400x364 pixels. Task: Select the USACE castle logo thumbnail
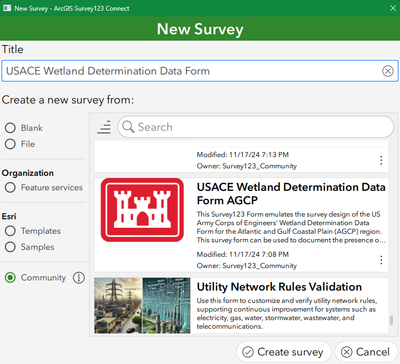click(142, 210)
